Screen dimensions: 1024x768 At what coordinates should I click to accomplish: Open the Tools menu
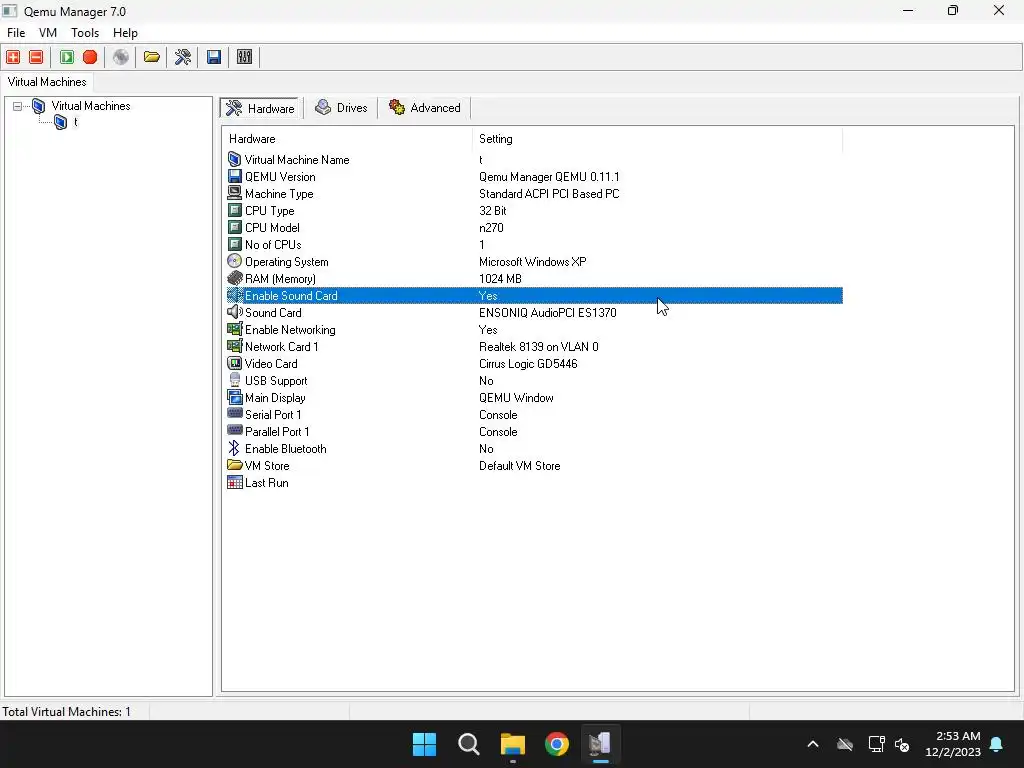click(85, 33)
